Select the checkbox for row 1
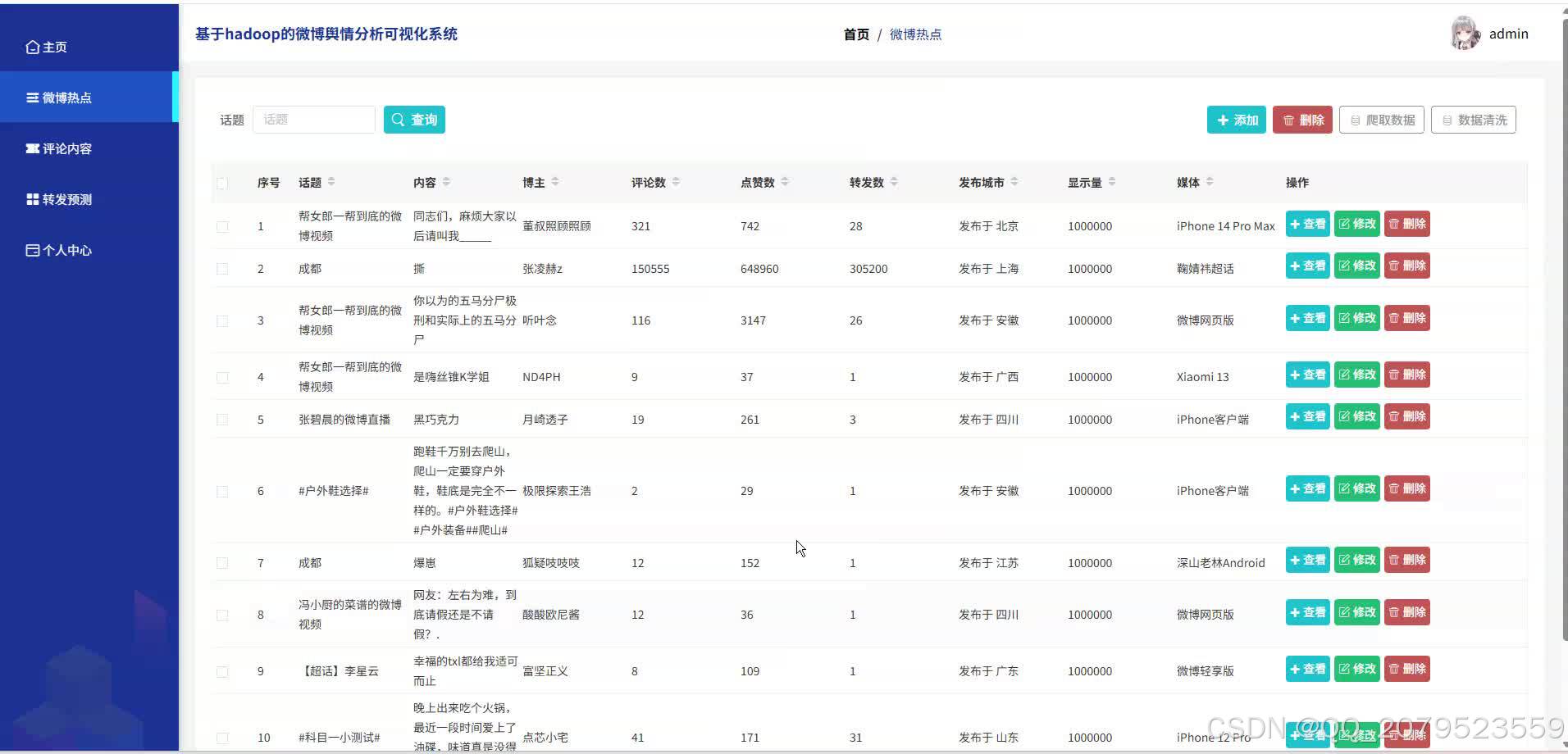The width and height of the screenshot is (1568, 754). 222,226
